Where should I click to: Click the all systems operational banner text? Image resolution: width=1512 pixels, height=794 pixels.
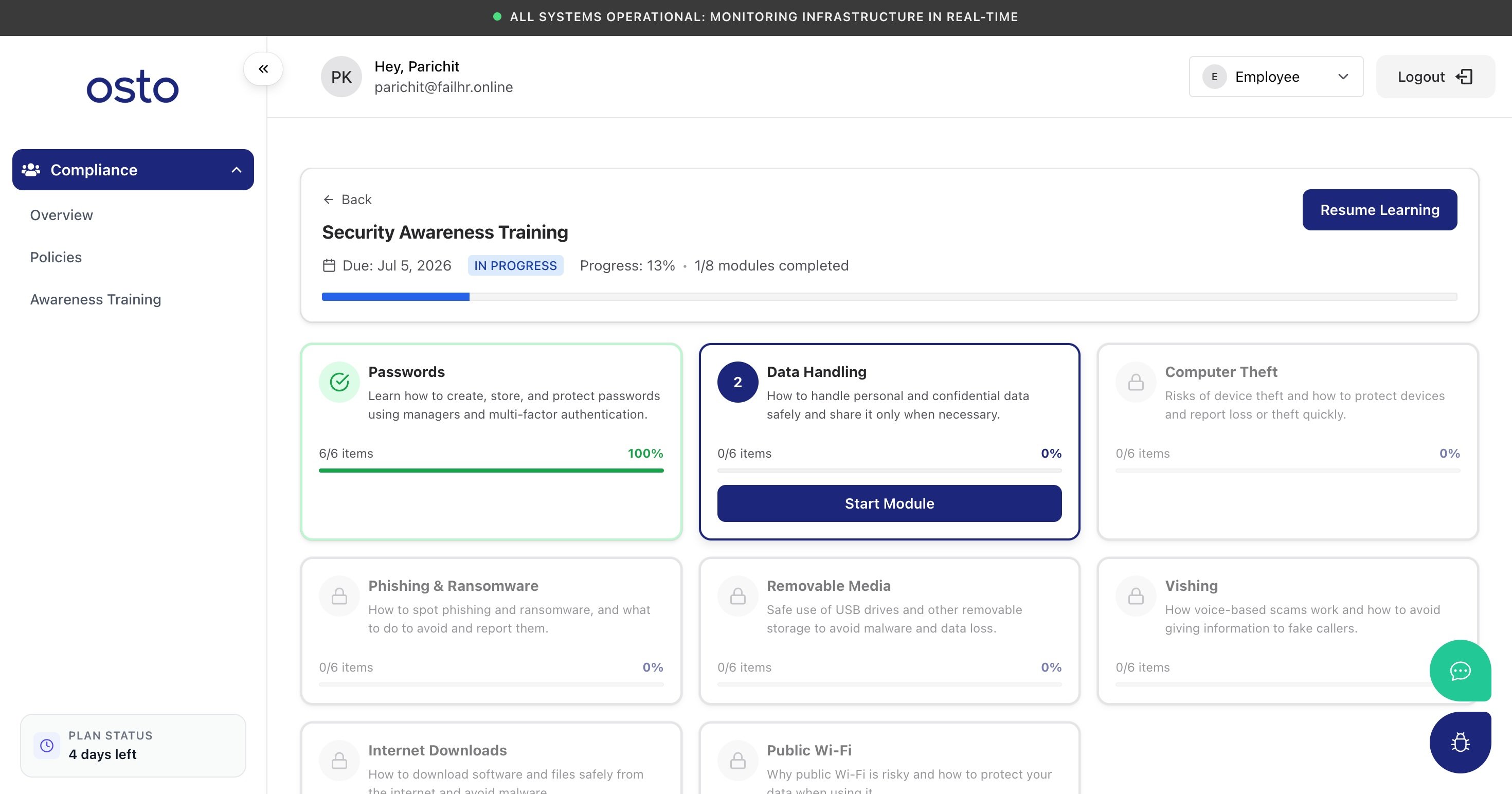pos(764,17)
